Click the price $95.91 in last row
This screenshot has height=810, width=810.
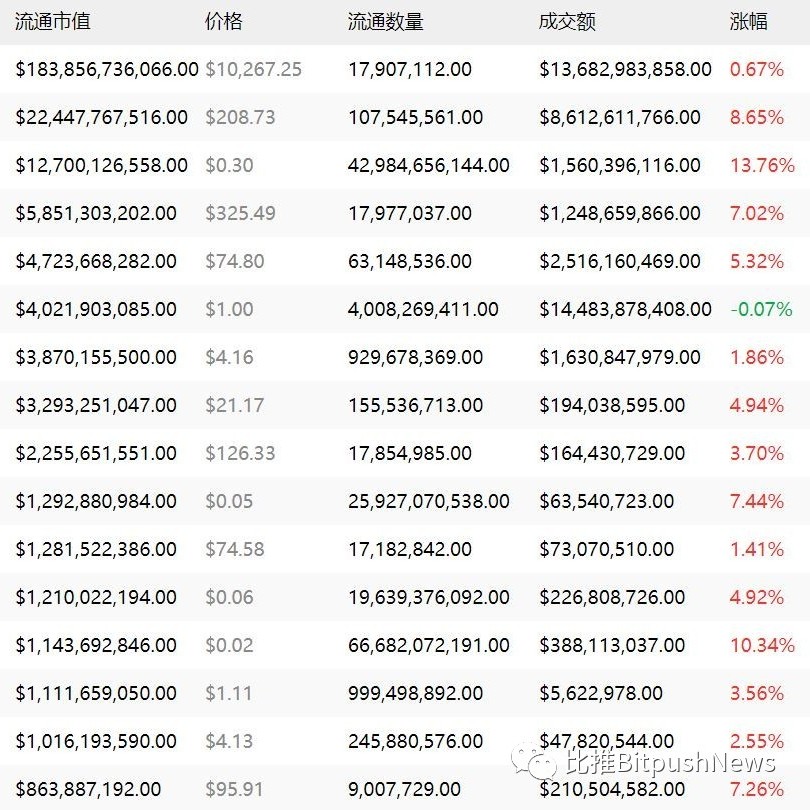[x=235, y=789]
